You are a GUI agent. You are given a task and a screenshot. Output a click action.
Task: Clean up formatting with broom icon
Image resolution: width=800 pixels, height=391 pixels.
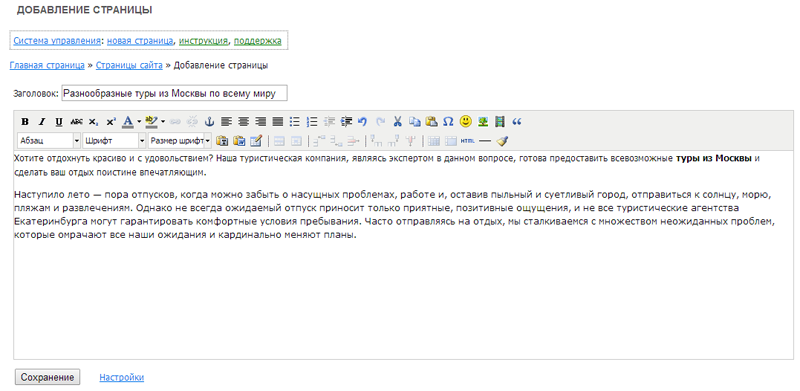(x=502, y=140)
